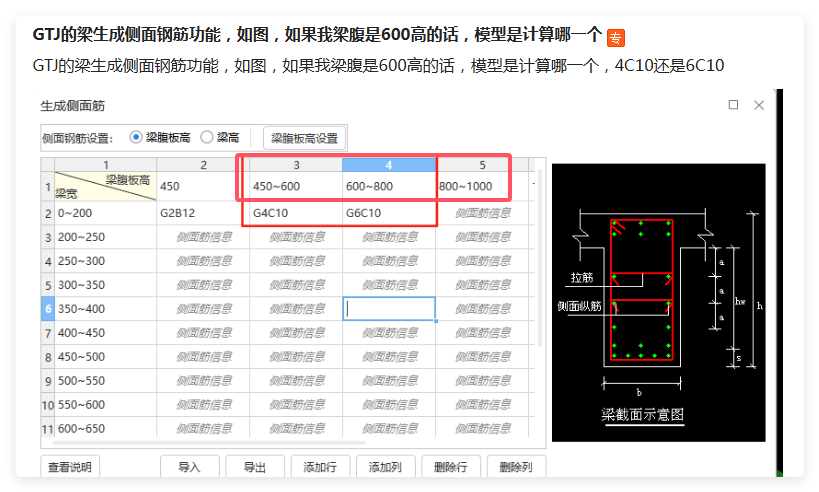Close the 生成侧面筋 dialog
Image resolution: width=819 pixels, height=492 pixels.
pyautogui.click(x=759, y=105)
